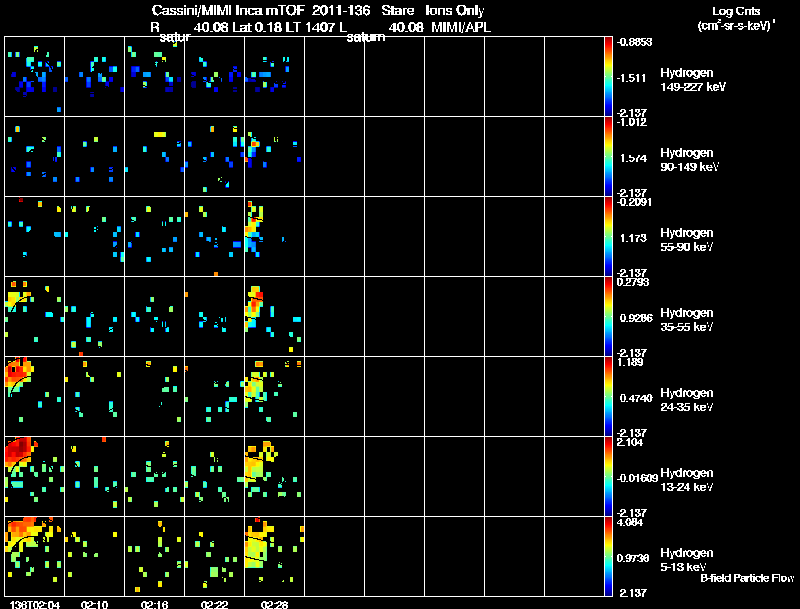Click the 1.173 color scale value

pyautogui.click(x=633, y=238)
